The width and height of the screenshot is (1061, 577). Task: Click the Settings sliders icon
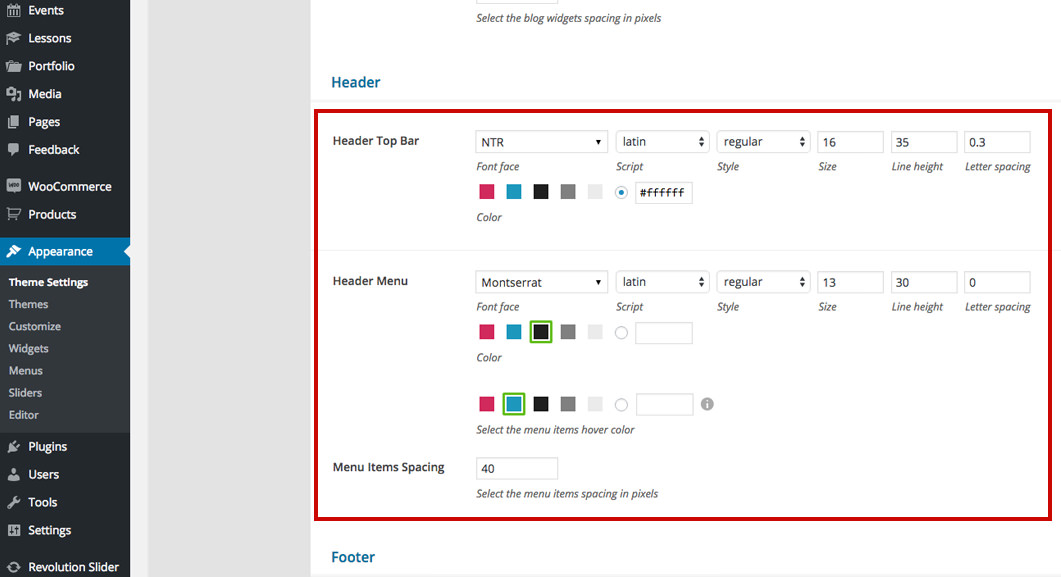pyautogui.click(x=14, y=530)
